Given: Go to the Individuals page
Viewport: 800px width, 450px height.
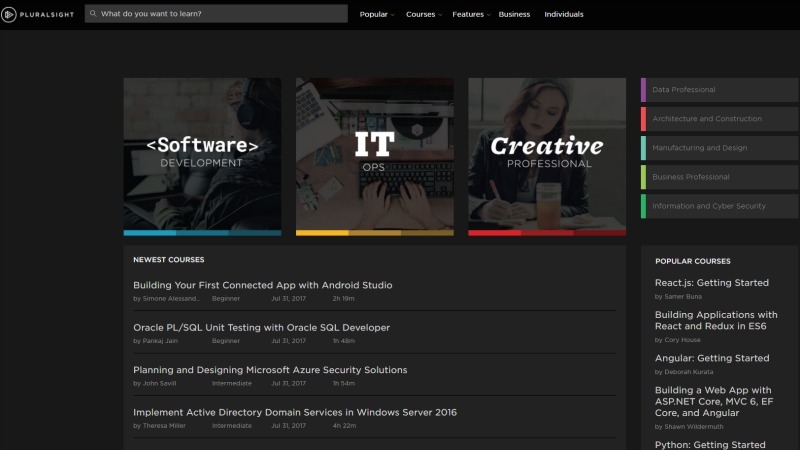Looking at the screenshot, I should tap(564, 14).
